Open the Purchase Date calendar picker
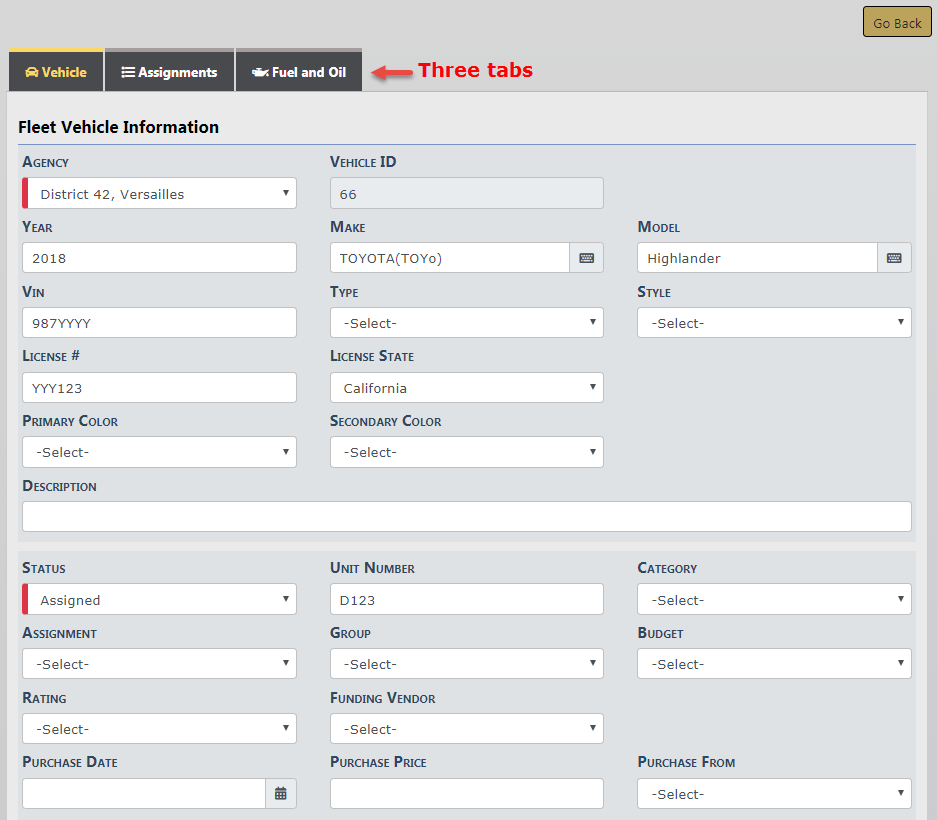Viewport: 937px width, 820px height. 281,794
